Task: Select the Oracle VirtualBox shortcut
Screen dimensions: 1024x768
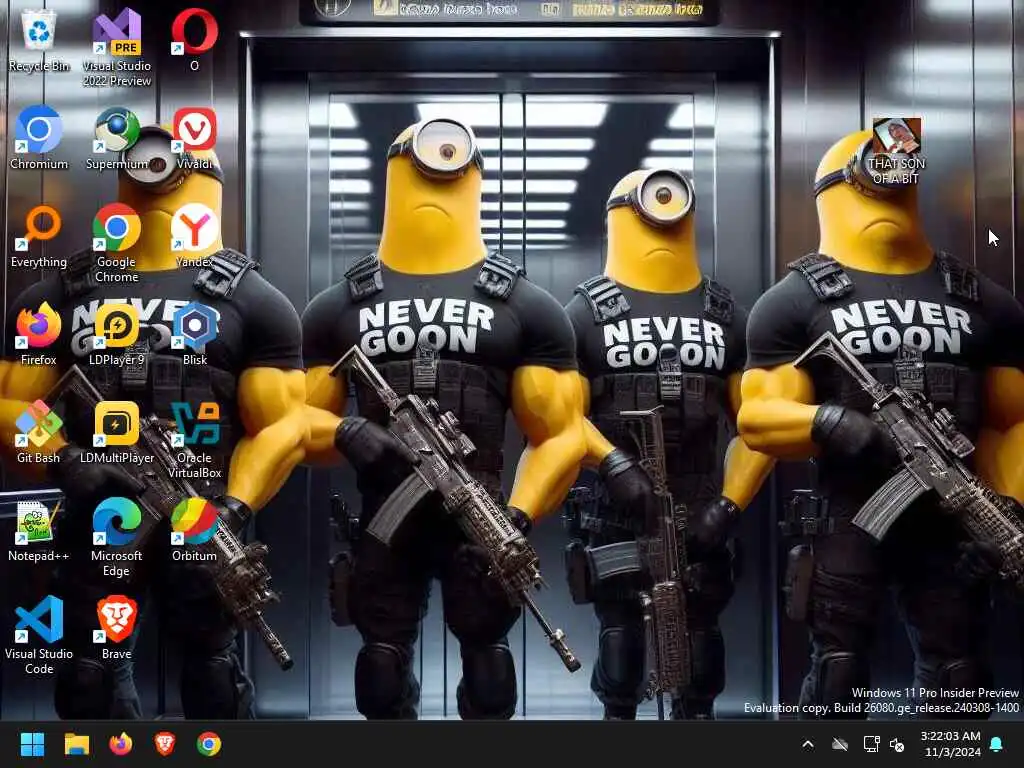Action: pyautogui.click(x=194, y=440)
